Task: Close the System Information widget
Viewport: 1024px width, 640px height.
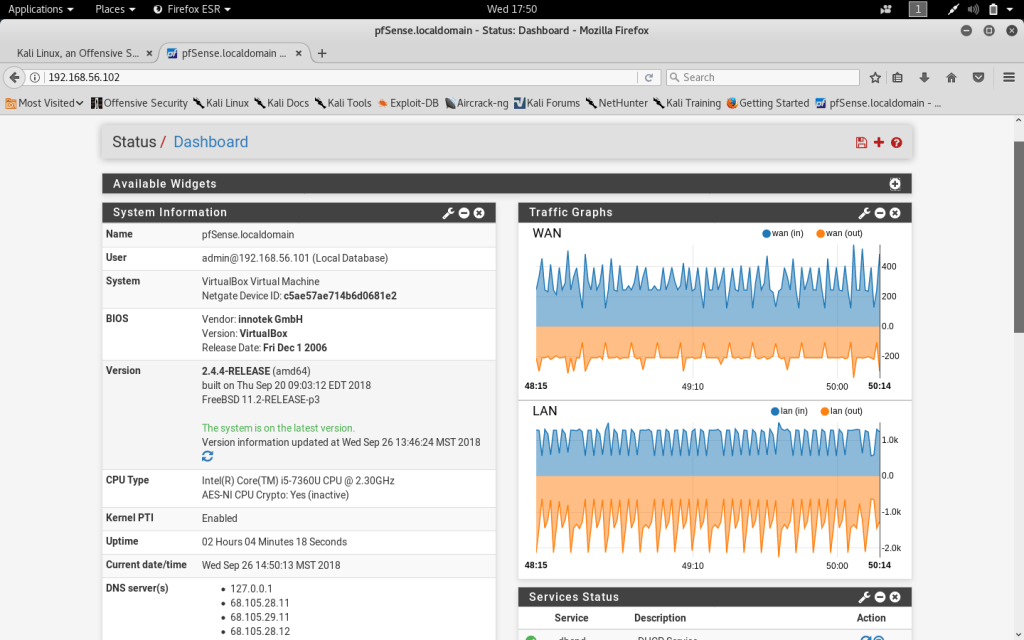Action: coord(479,213)
